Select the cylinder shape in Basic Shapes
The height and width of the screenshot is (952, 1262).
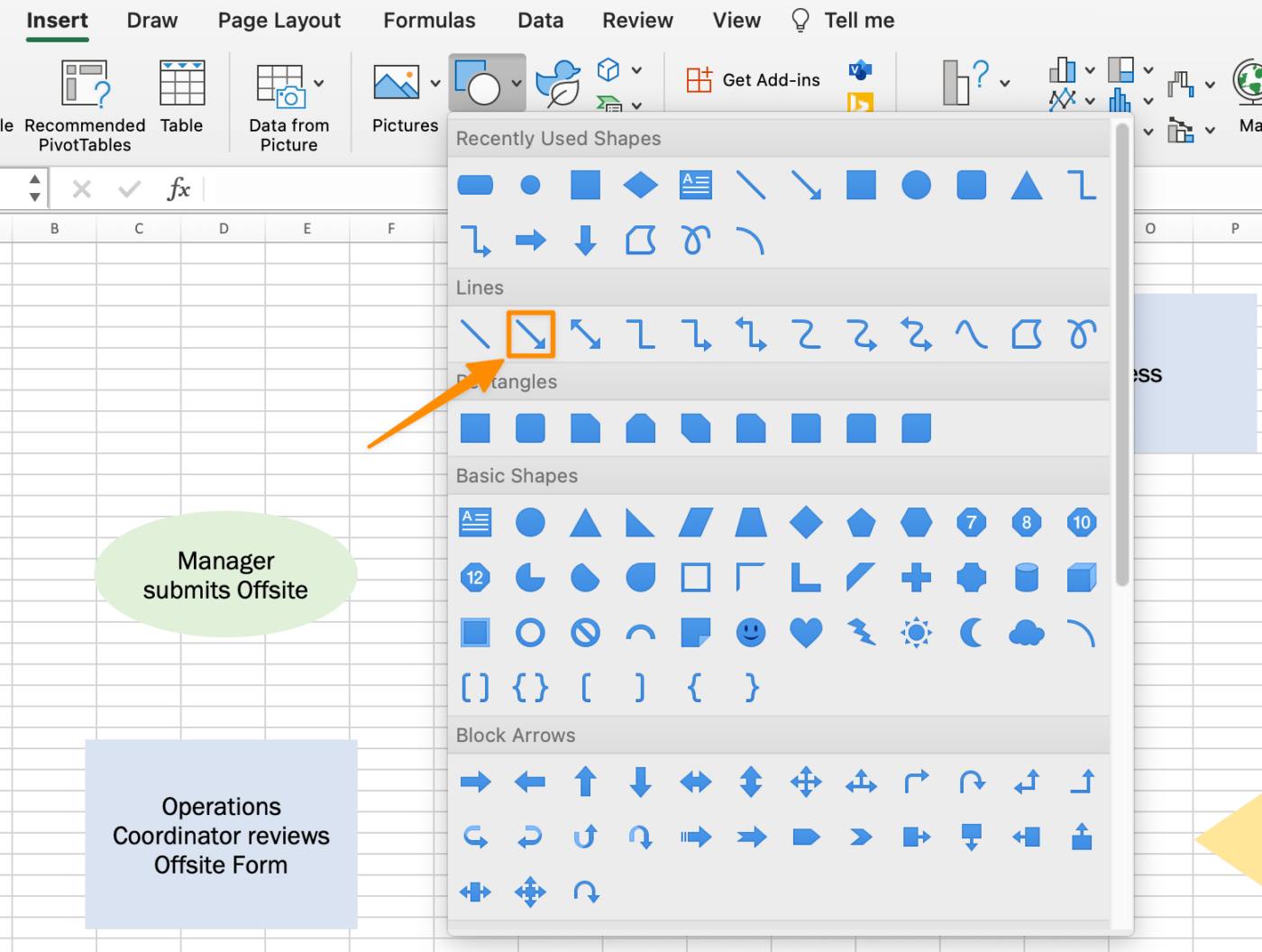[1026, 578]
